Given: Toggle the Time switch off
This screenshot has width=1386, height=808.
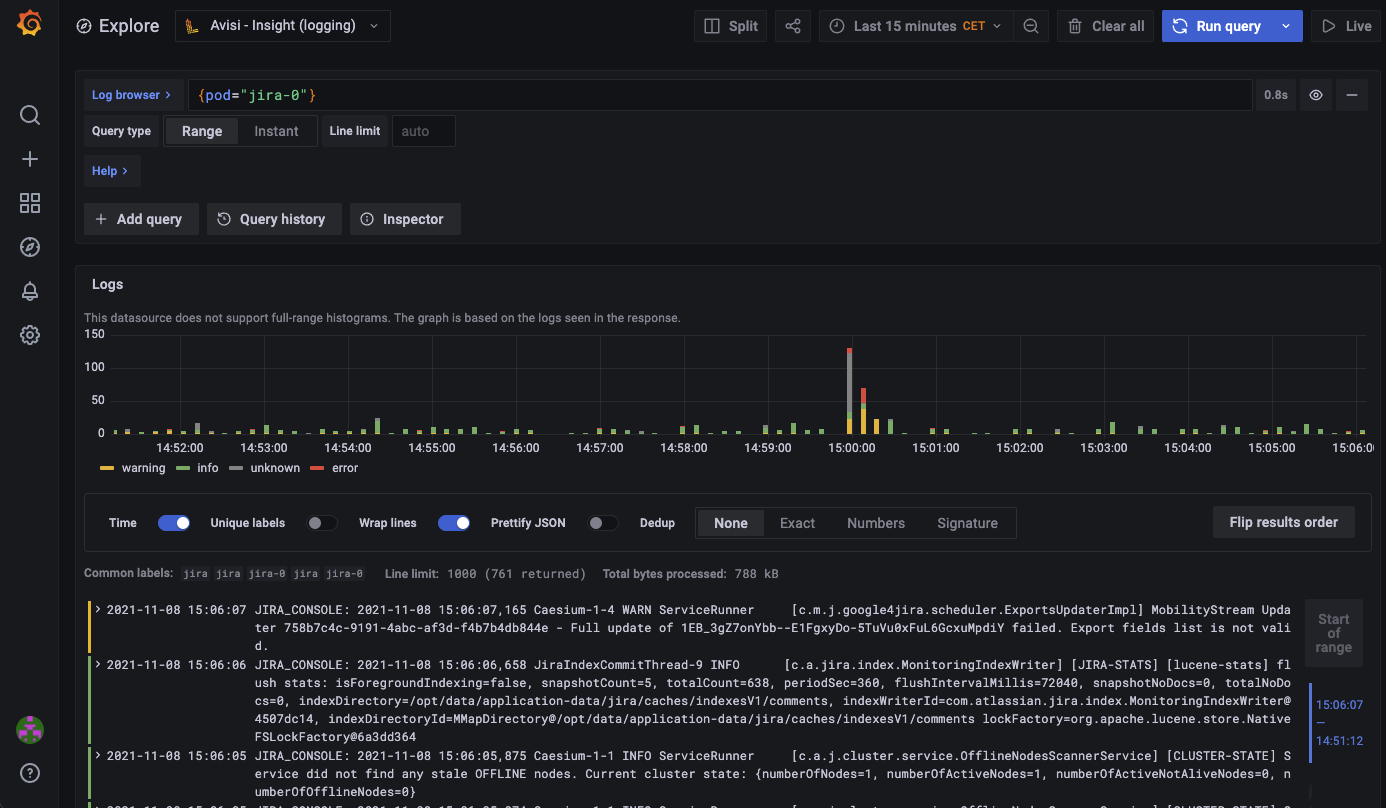Looking at the screenshot, I should tap(174, 523).
